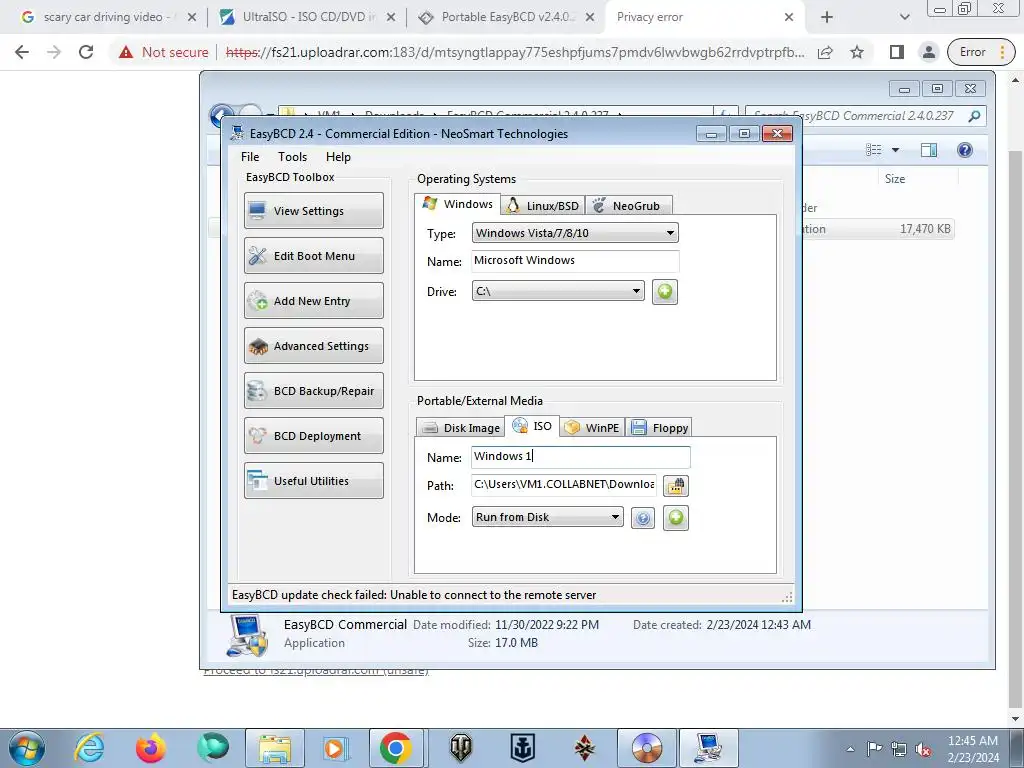The height and width of the screenshot is (768, 1024).
Task: Open UltraISO disc taskbar icon
Action: coord(647,748)
